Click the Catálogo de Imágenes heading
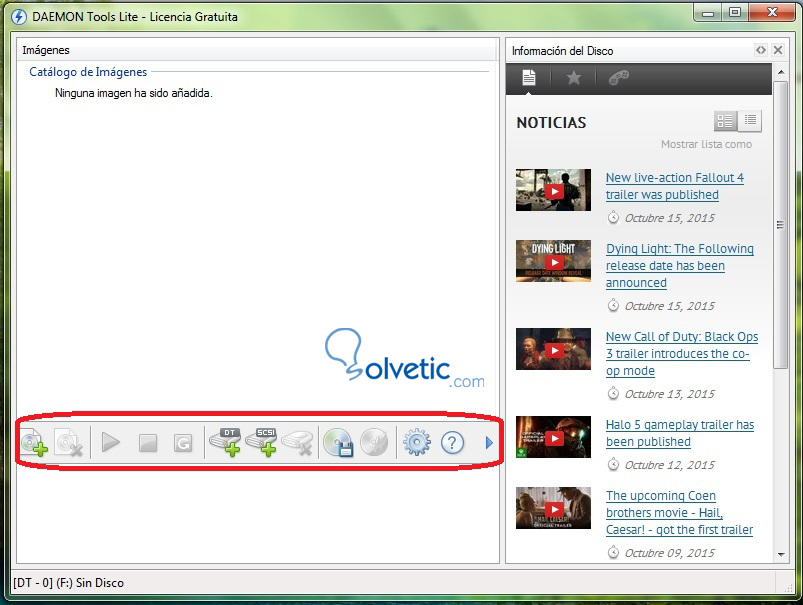The height and width of the screenshot is (605, 803). click(x=88, y=72)
